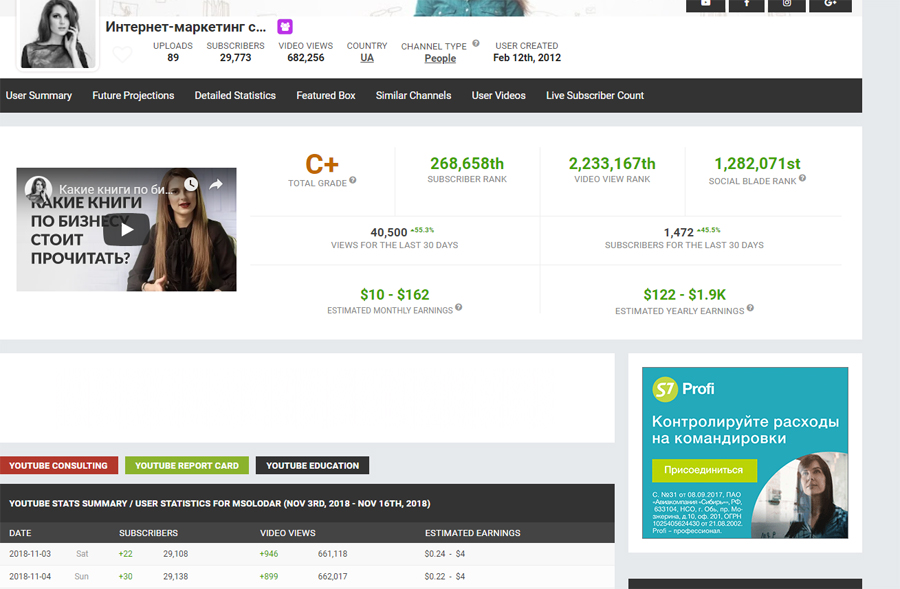Click the Присоединиться button in S7 ad
The height and width of the screenshot is (589, 900).
pos(704,470)
